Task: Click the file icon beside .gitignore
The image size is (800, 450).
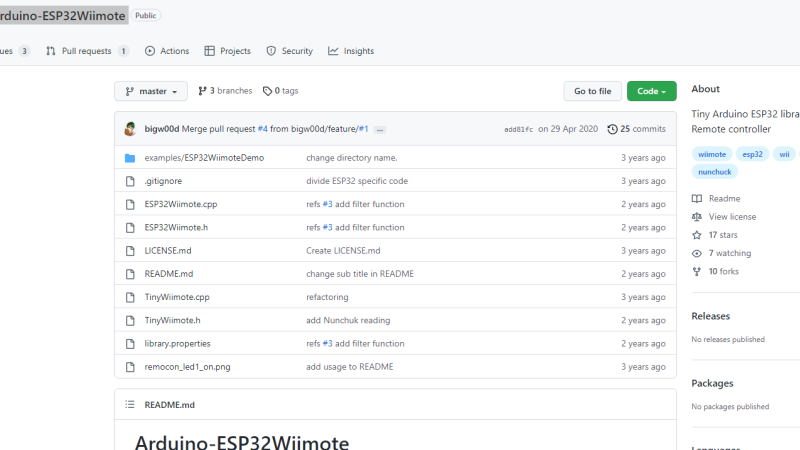Action: [x=130, y=181]
